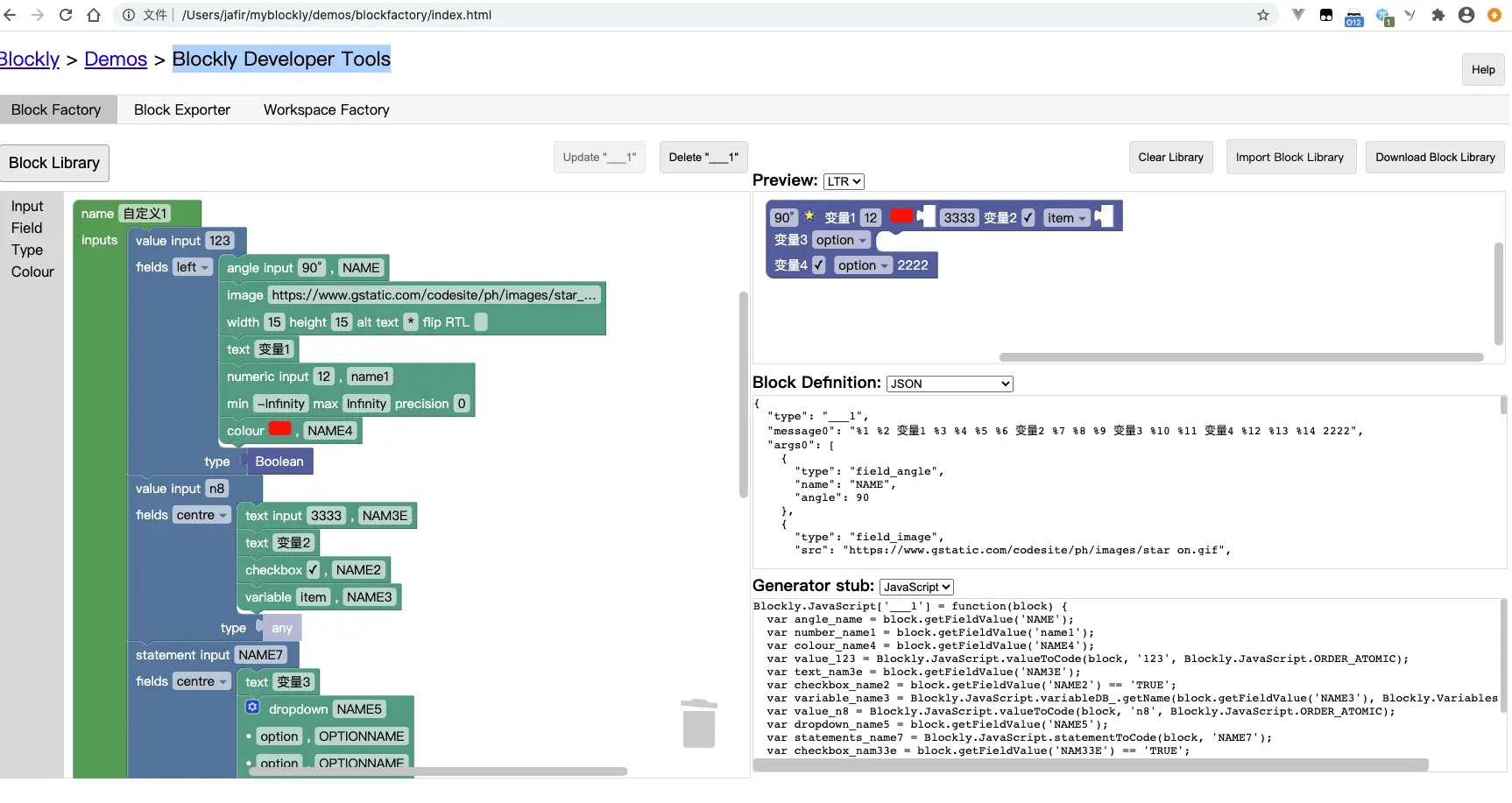Switch to the Block Exporter tab
Image resolution: width=1512 pixels, height=803 pixels.
182,109
